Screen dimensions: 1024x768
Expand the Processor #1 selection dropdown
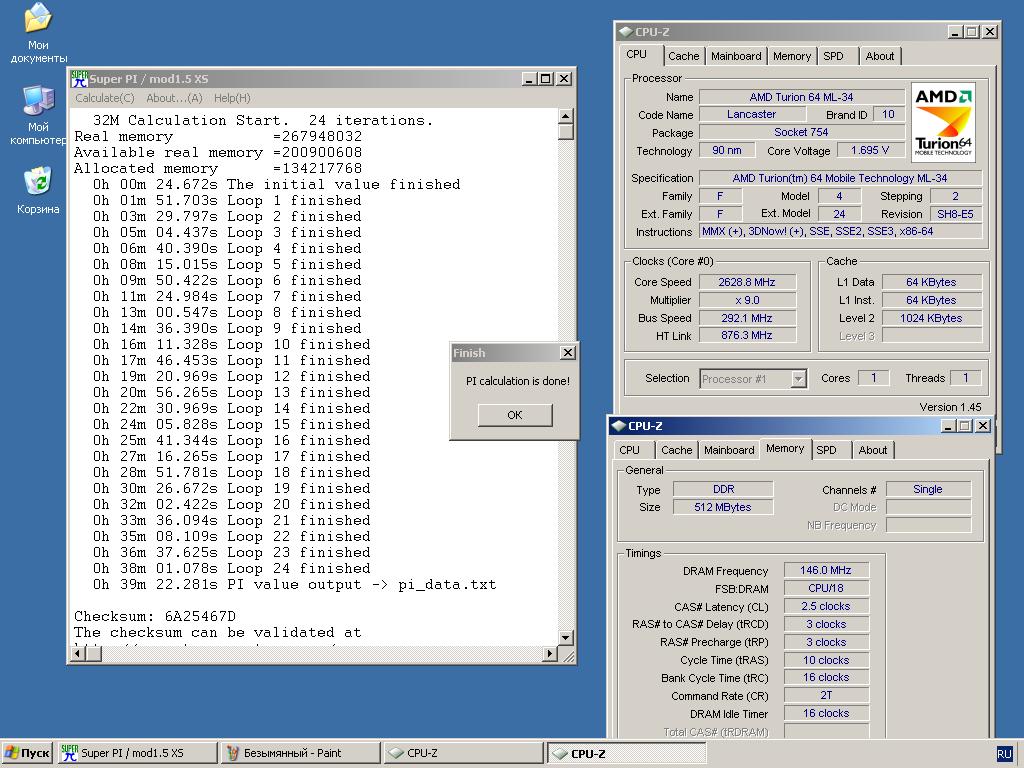tap(798, 379)
